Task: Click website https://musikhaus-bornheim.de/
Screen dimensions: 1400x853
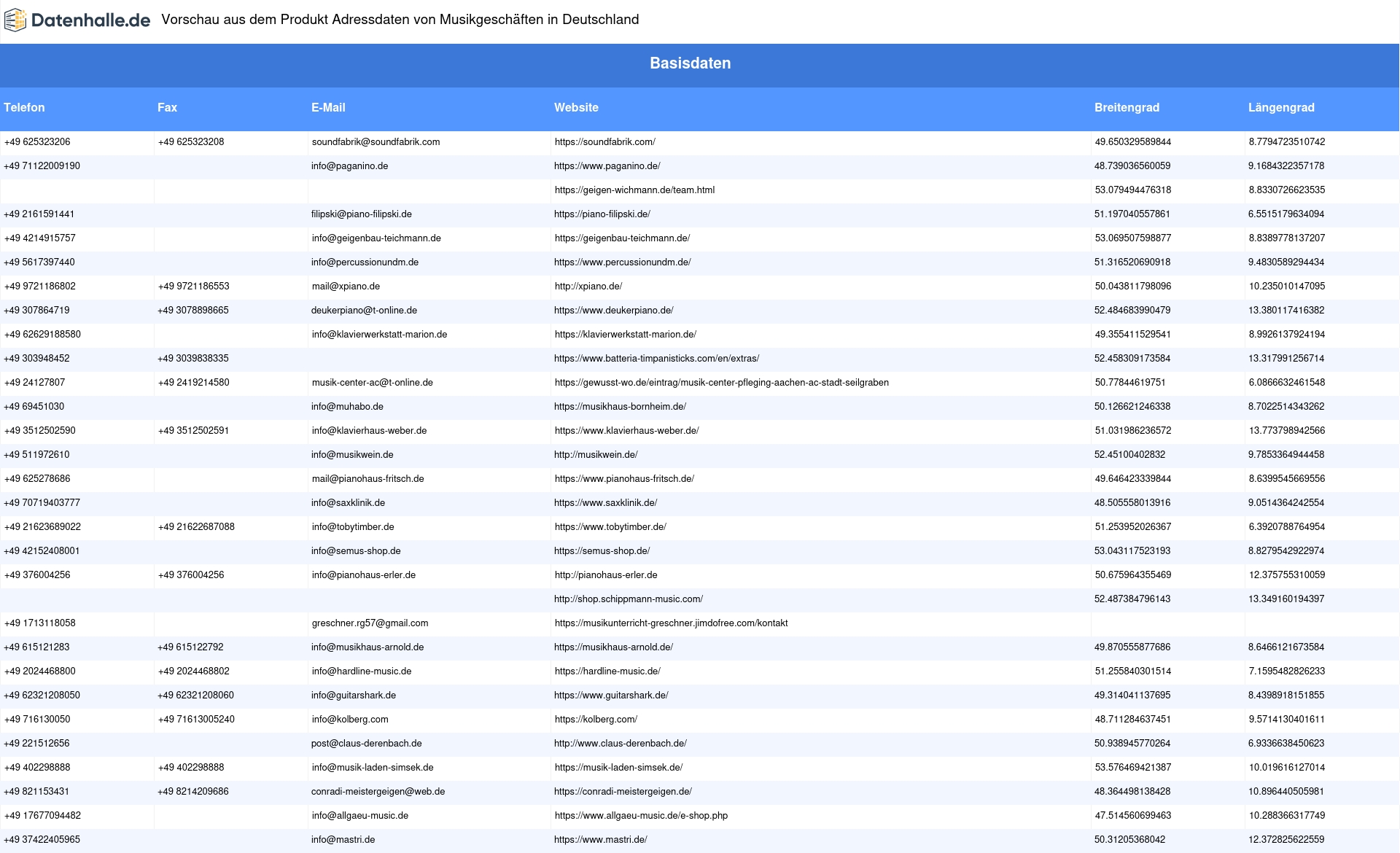Action: [620, 407]
